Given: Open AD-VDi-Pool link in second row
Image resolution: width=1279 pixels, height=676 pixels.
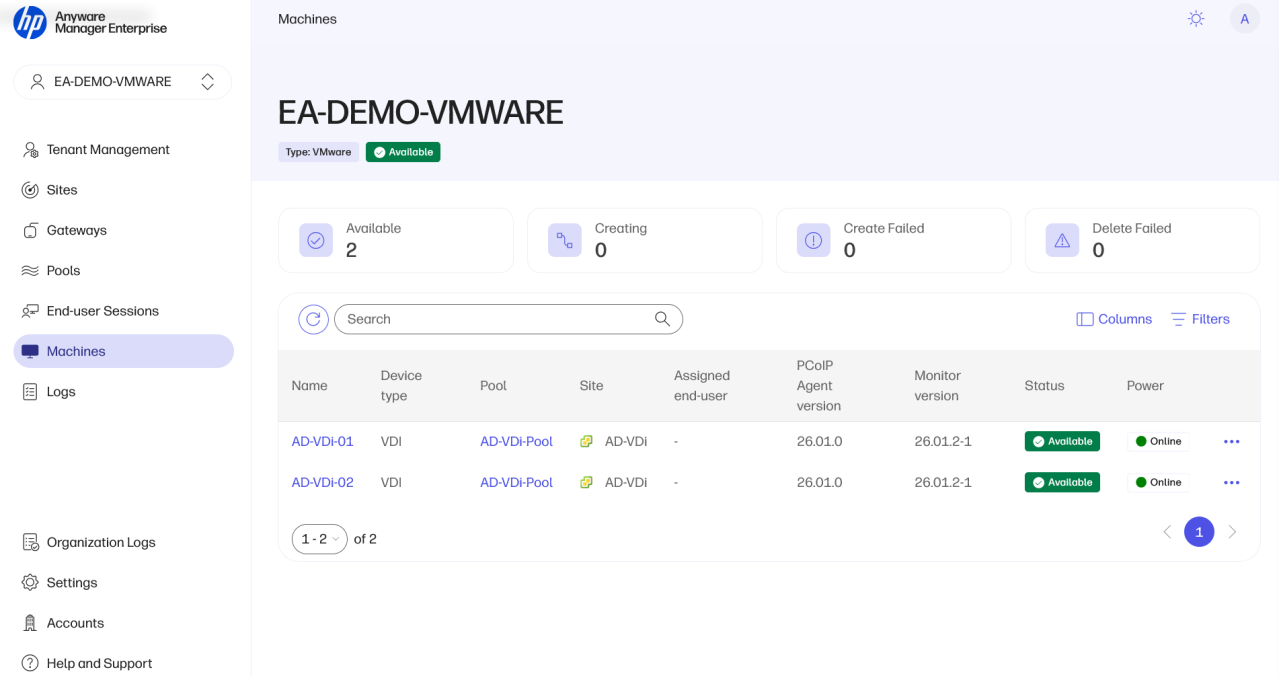Looking at the screenshot, I should tap(516, 483).
